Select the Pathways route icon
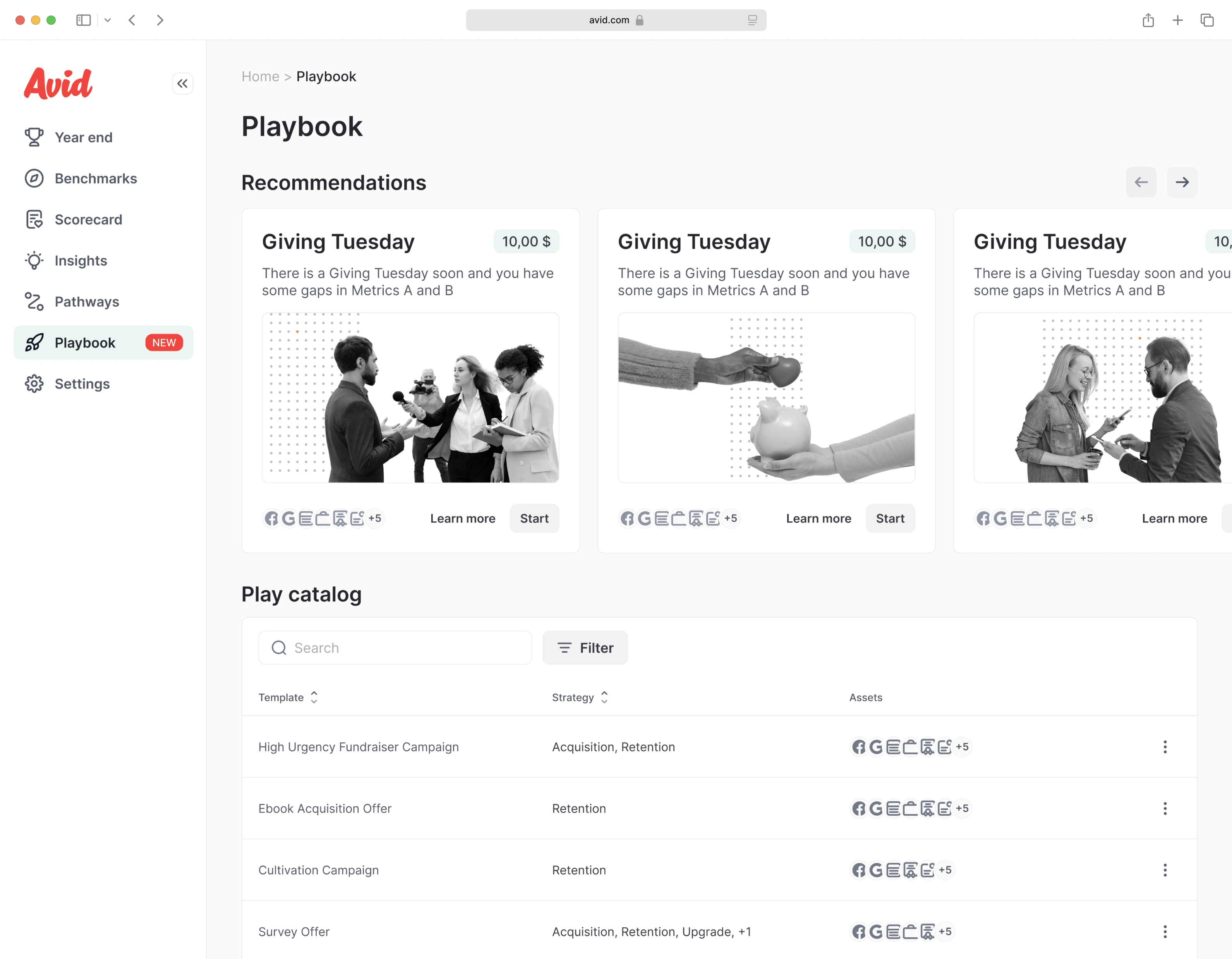The width and height of the screenshot is (1232, 959). click(34, 301)
